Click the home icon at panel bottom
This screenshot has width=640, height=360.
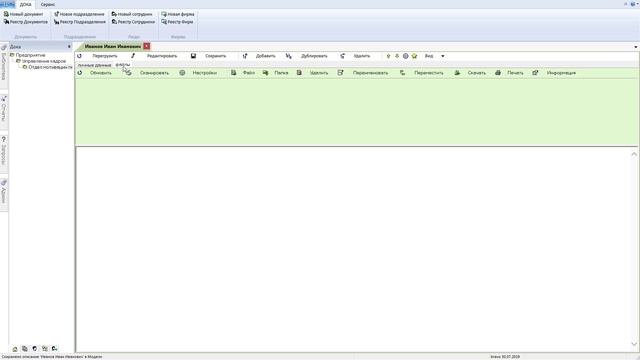pos(15,349)
